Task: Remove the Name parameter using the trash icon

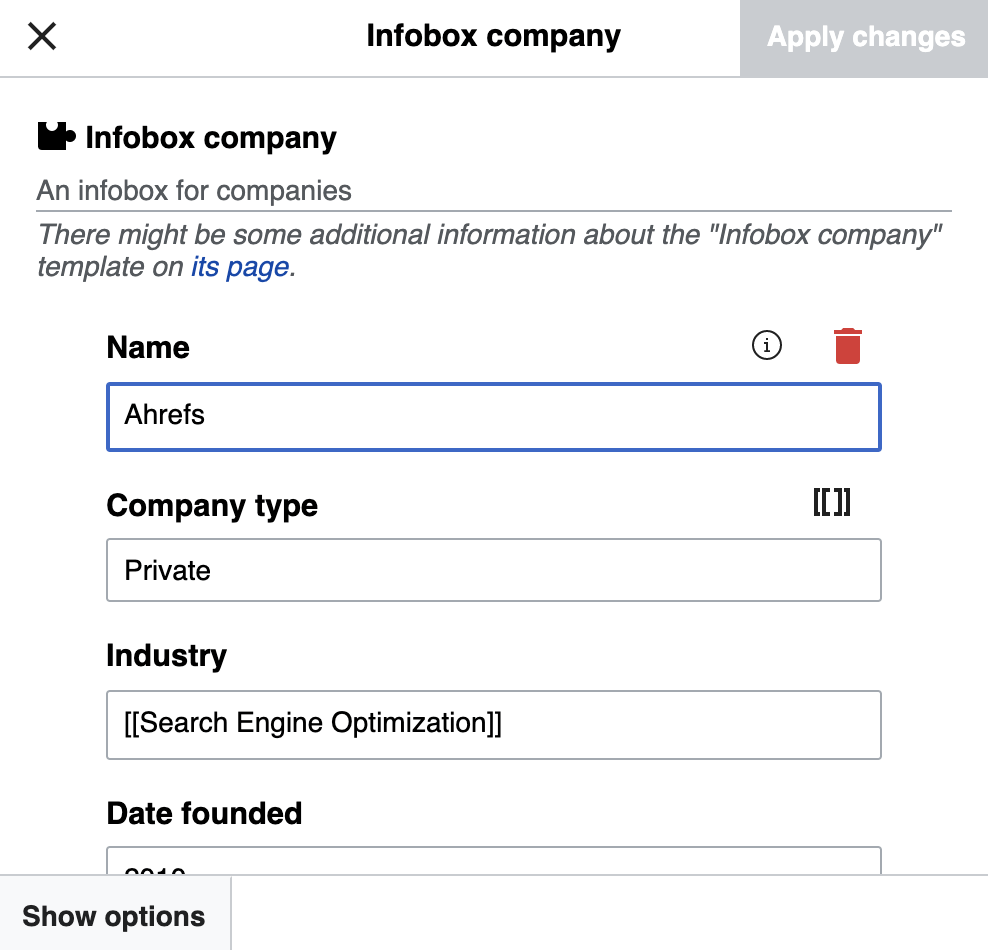Action: tap(847, 344)
